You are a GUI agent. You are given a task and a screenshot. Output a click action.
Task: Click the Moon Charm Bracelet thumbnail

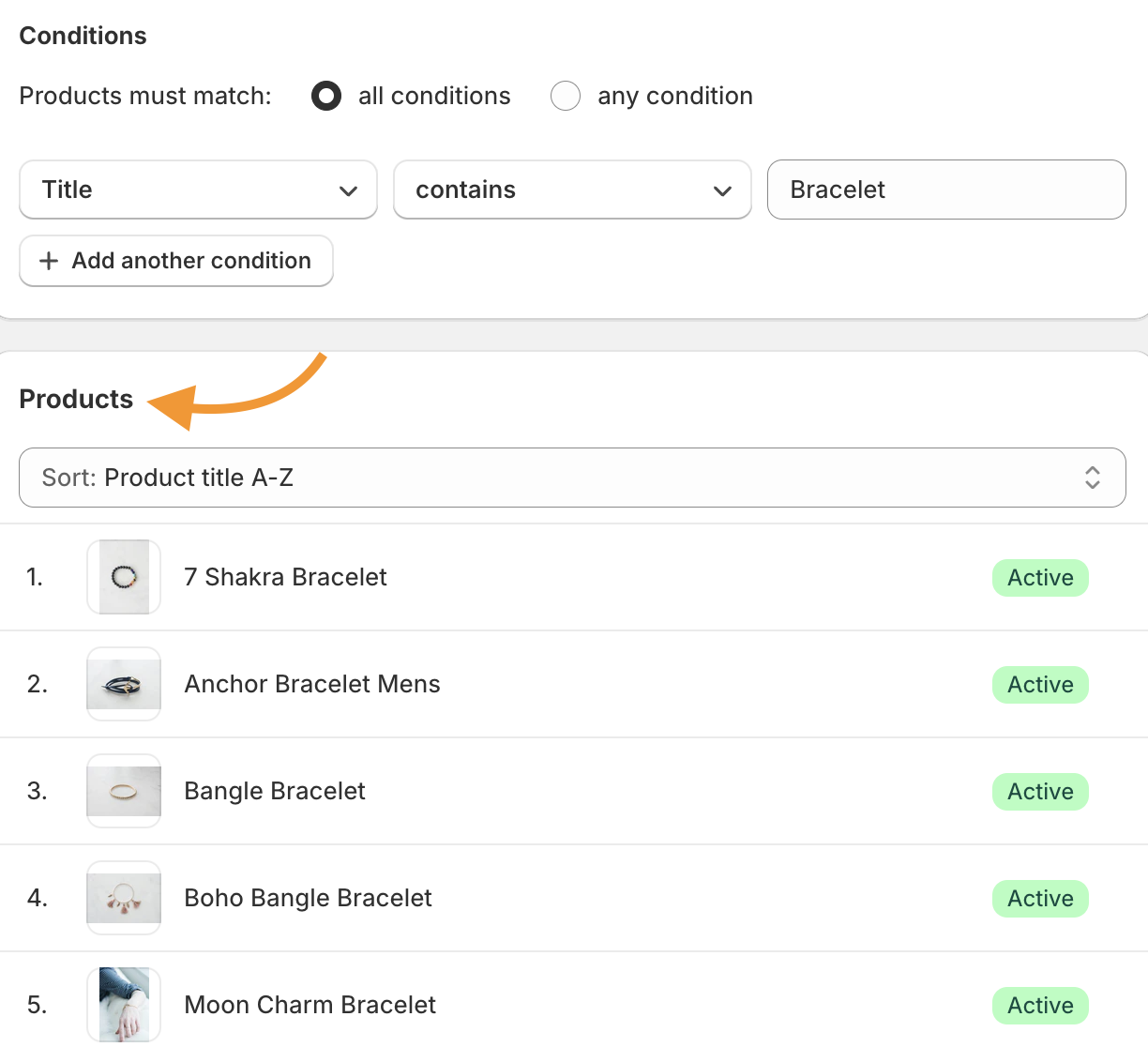coord(124,1005)
